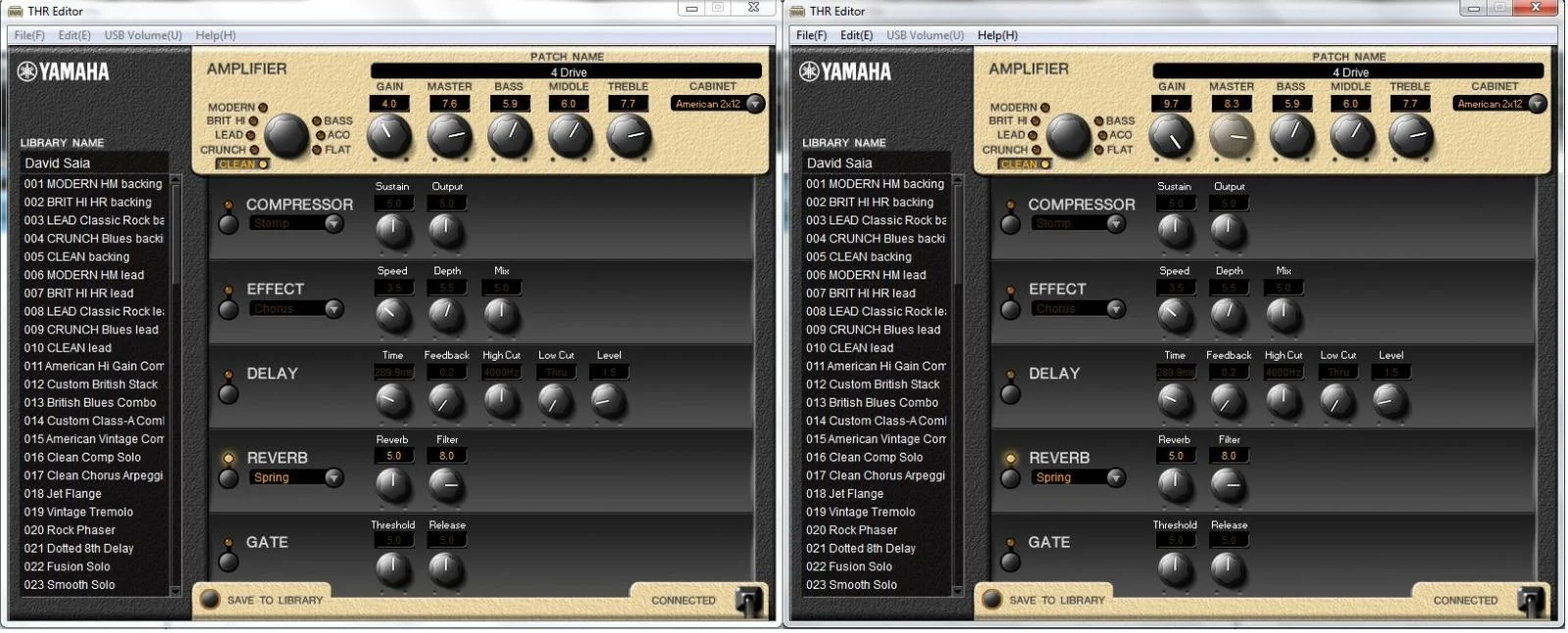Click the patch name field in left window
Screen dimensions: 1568x633
pos(567,72)
